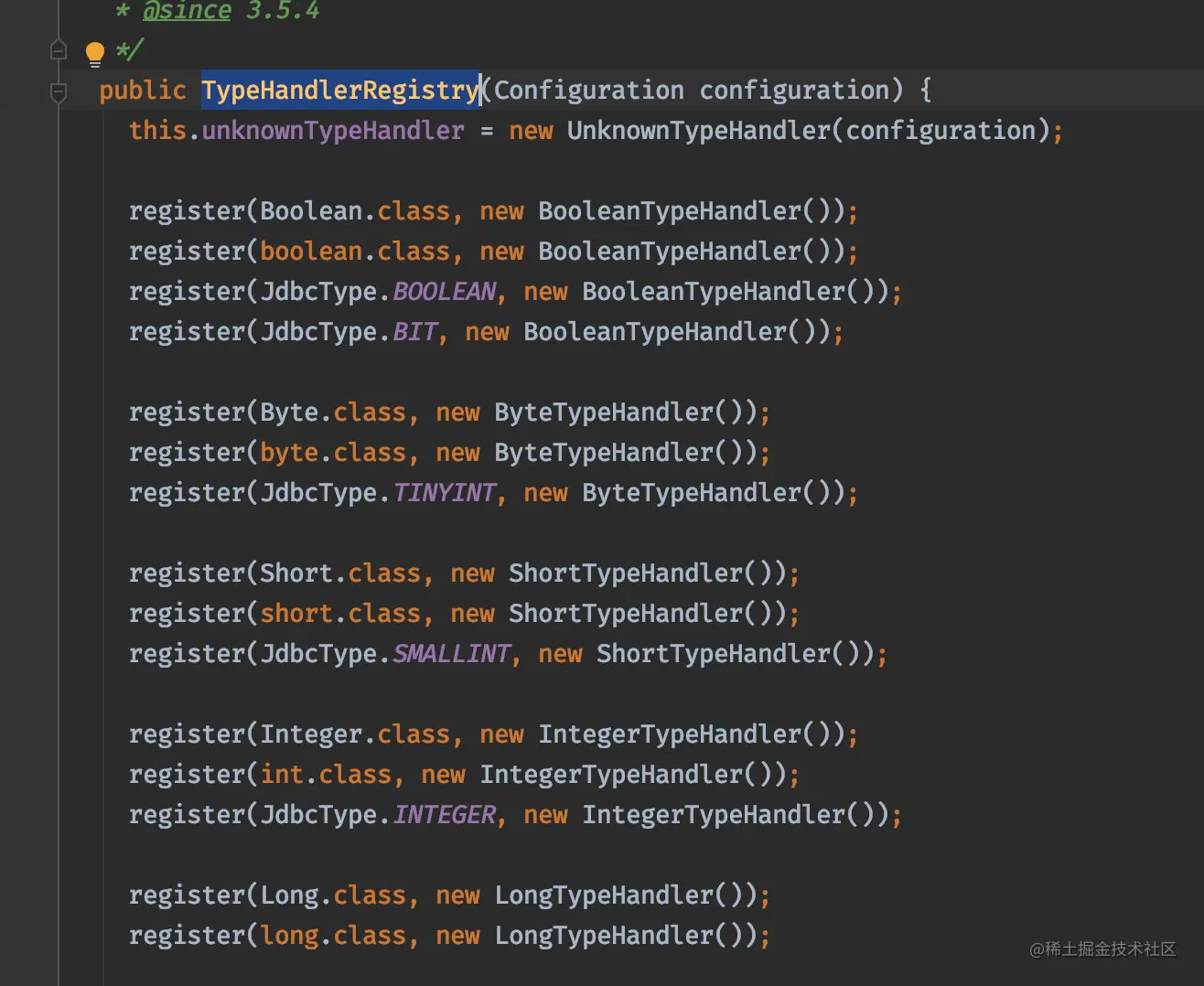The height and width of the screenshot is (986, 1204).
Task: Click Integer.class in register call
Action: (x=355, y=734)
